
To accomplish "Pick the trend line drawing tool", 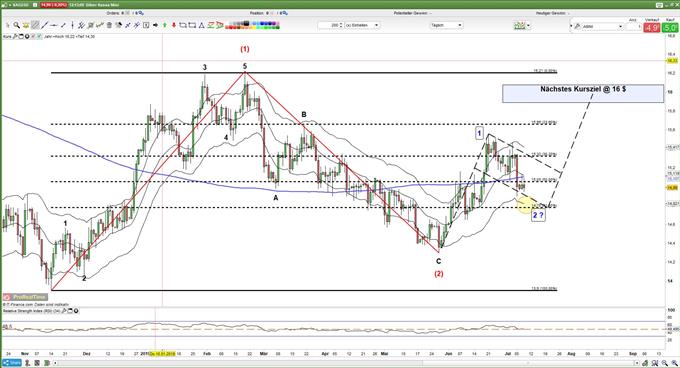I will coord(45,25).
